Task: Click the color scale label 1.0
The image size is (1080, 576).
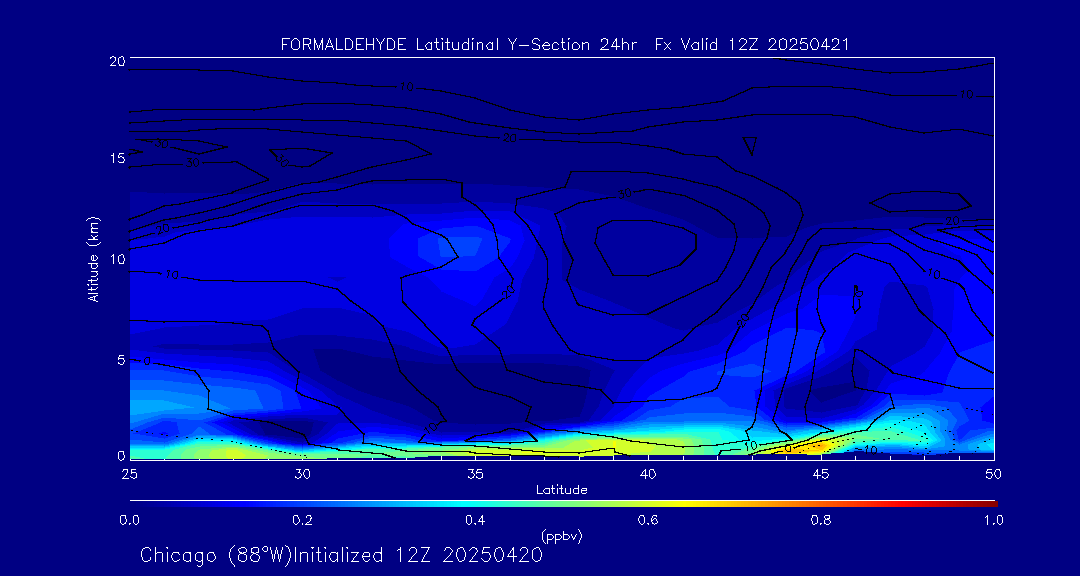Action: 994,520
